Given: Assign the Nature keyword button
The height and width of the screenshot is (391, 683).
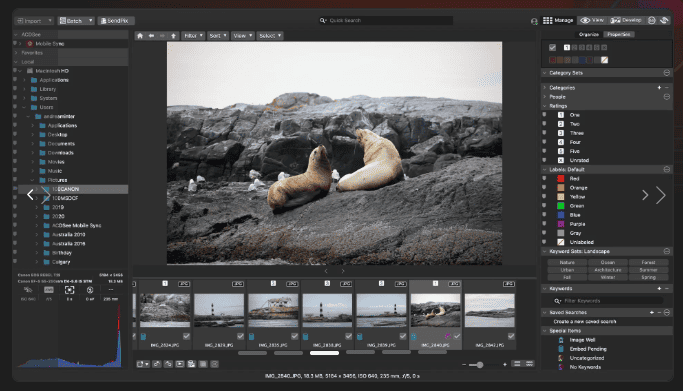Looking at the screenshot, I should 567,263.
